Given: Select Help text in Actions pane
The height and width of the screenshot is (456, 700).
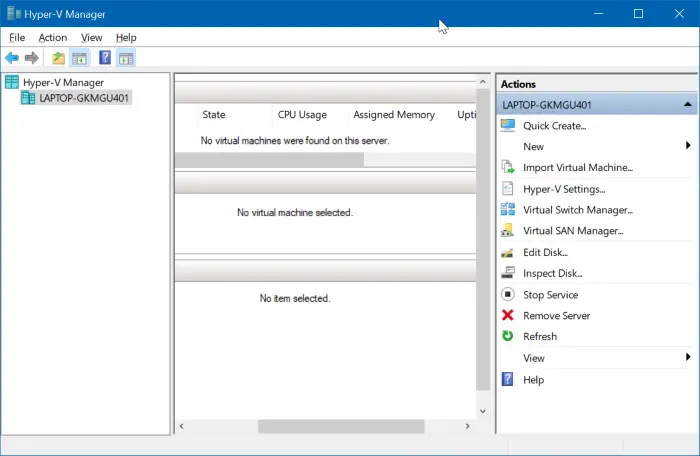Looking at the screenshot, I should click(533, 380).
